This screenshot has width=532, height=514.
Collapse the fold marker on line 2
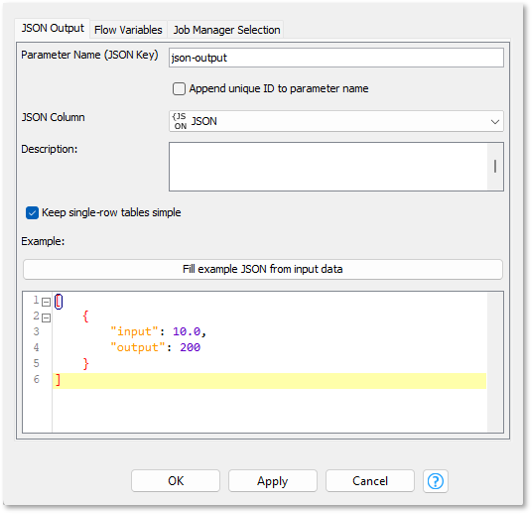click(x=46, y=318)
